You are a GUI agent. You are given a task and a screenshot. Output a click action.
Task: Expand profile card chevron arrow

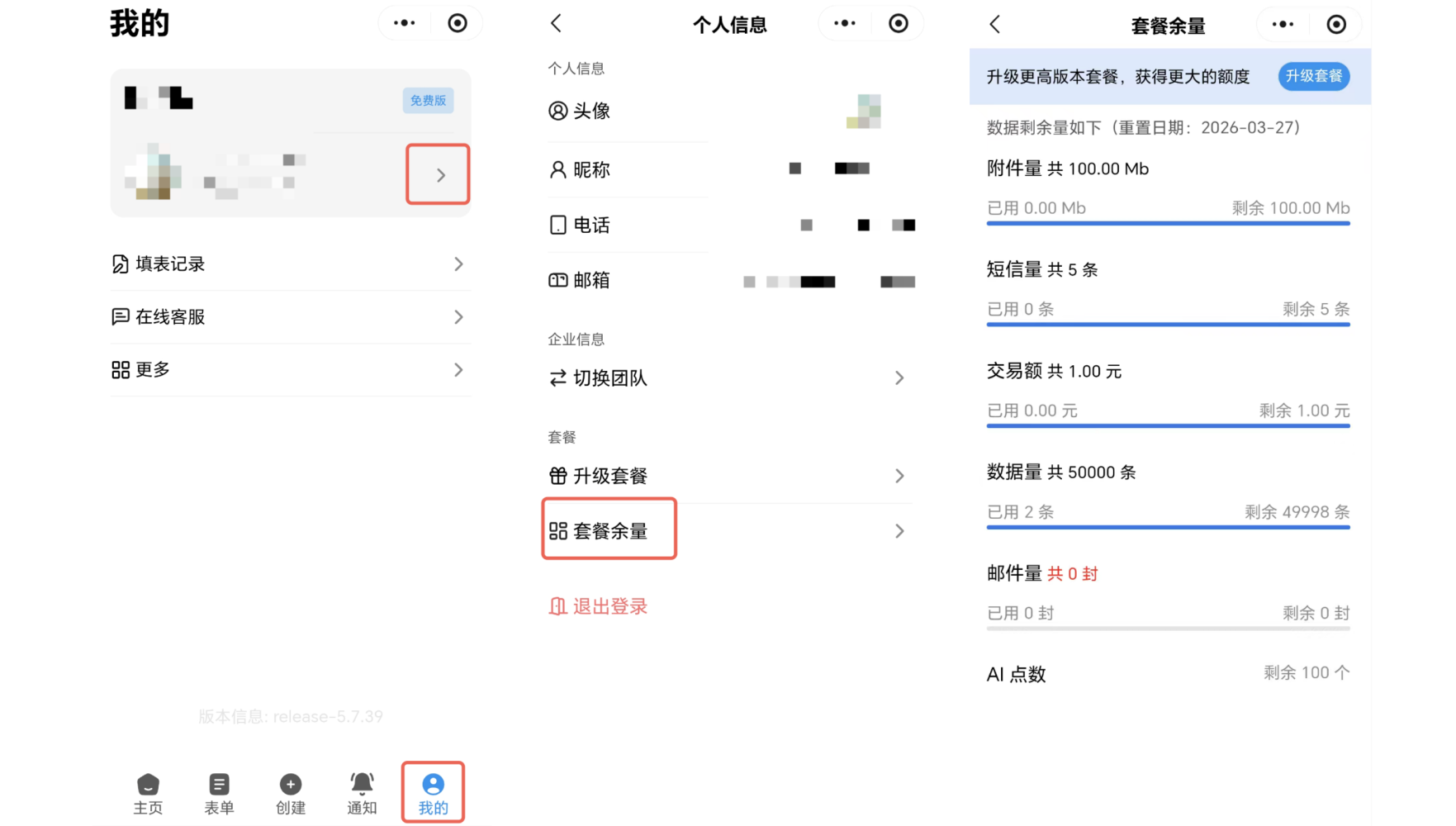point(439,174)
